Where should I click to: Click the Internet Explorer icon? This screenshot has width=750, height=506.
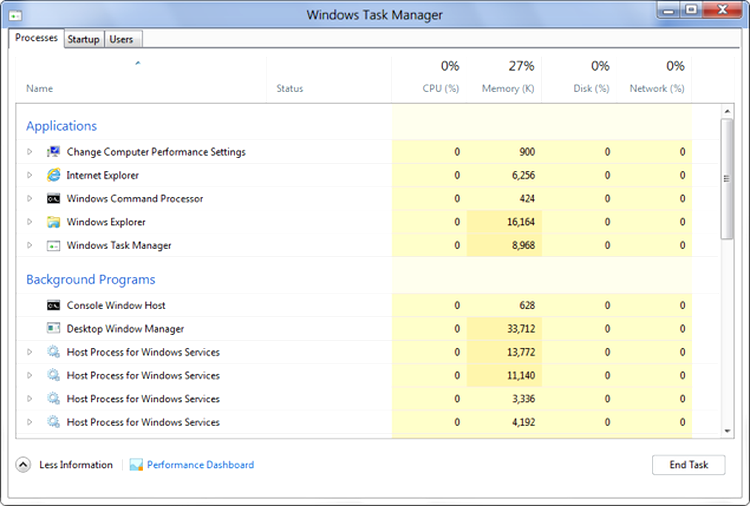(53, 175)
